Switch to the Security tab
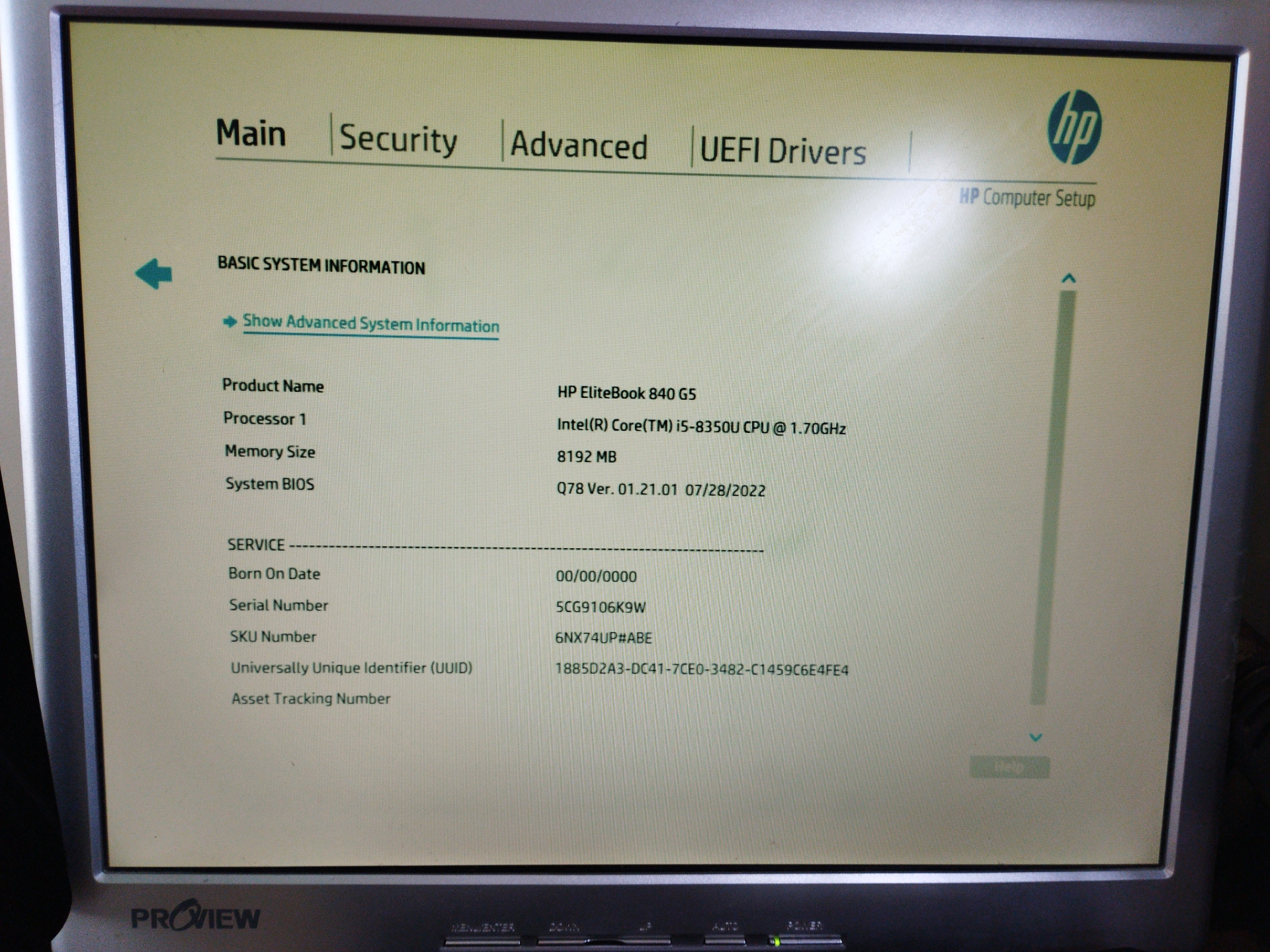Screen dimensions: 1270x952 click(398, 139)
